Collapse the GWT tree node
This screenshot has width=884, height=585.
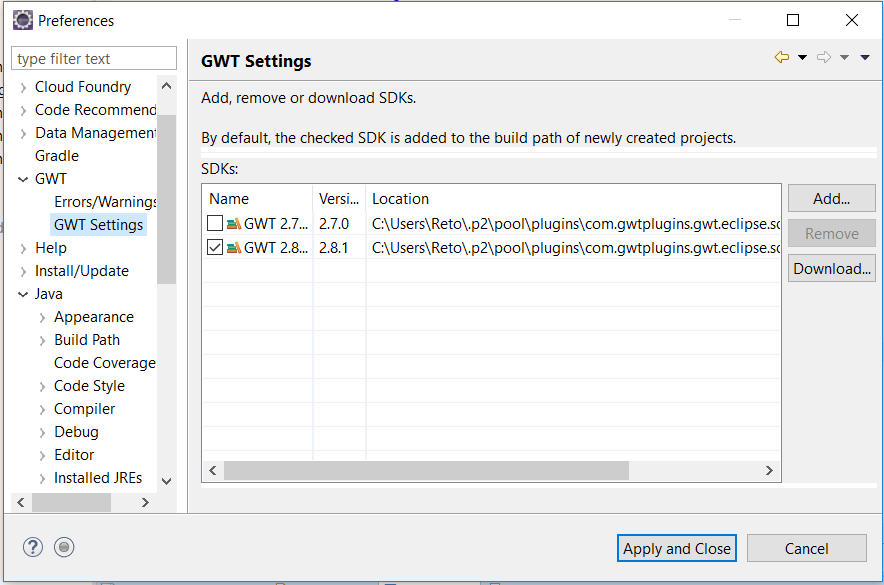(23, 179)
